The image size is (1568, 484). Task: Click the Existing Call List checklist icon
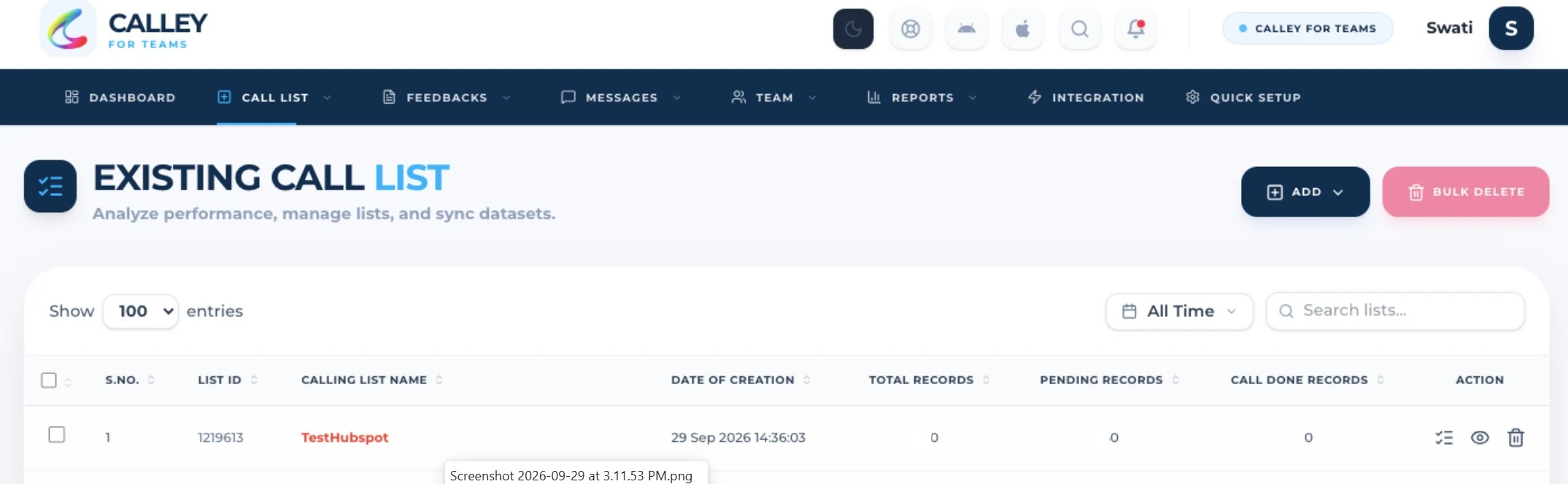(x=50, y=187)
